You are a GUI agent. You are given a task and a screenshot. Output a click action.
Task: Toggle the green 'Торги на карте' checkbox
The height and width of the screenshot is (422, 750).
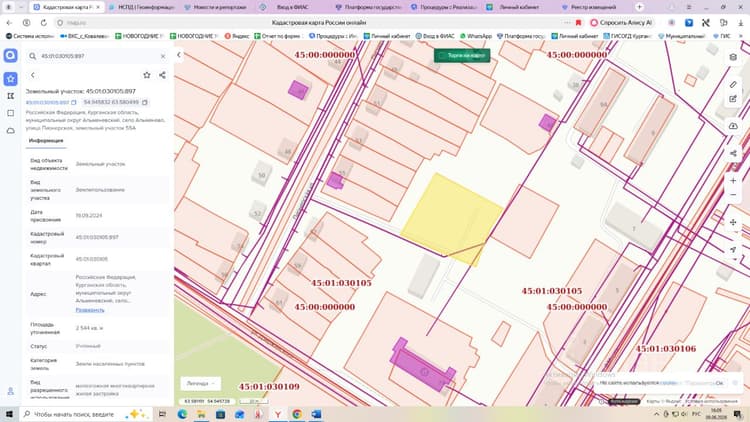coord(441,56)
